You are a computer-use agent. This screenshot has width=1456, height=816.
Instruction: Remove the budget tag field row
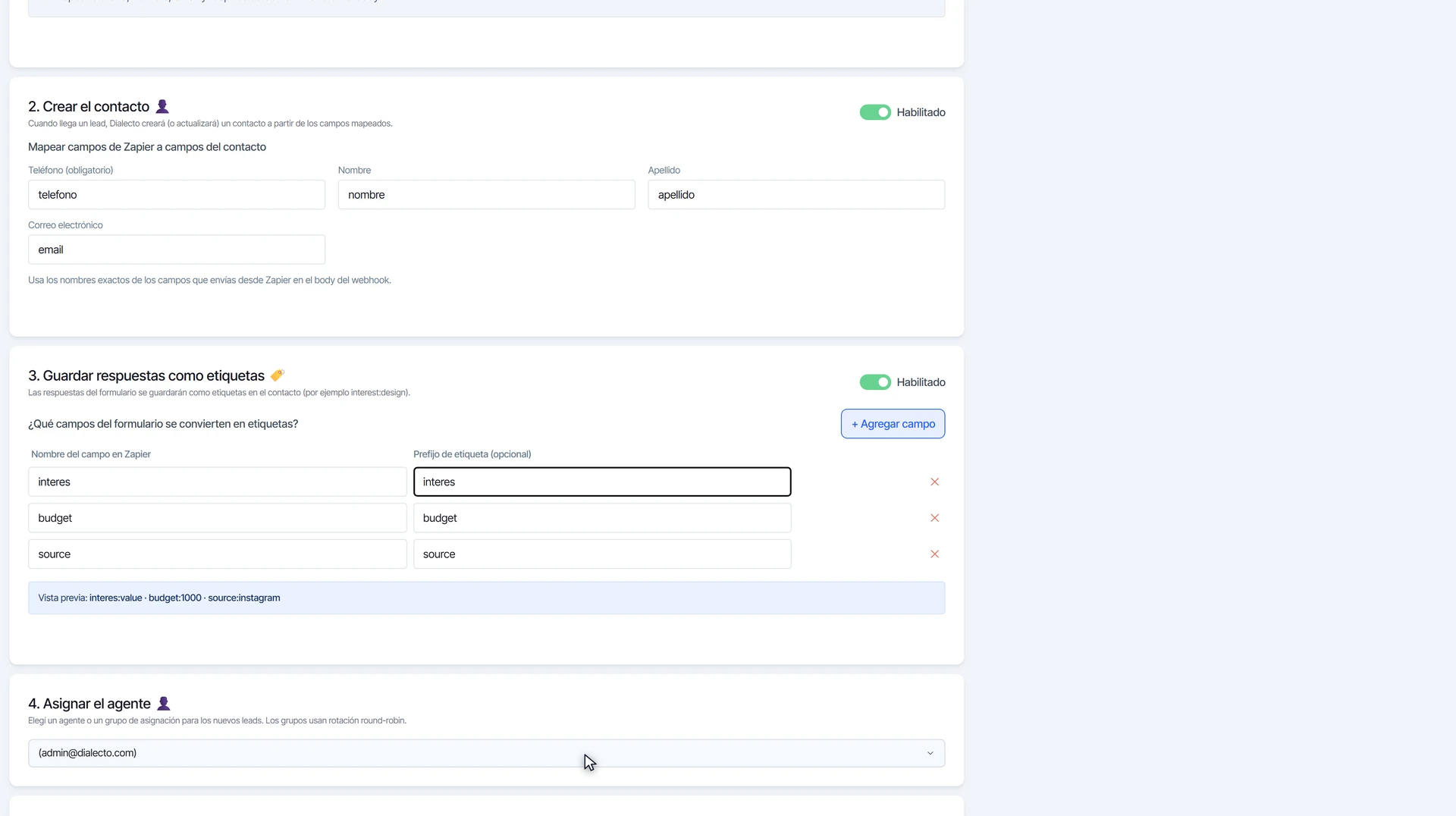[934, 518]
